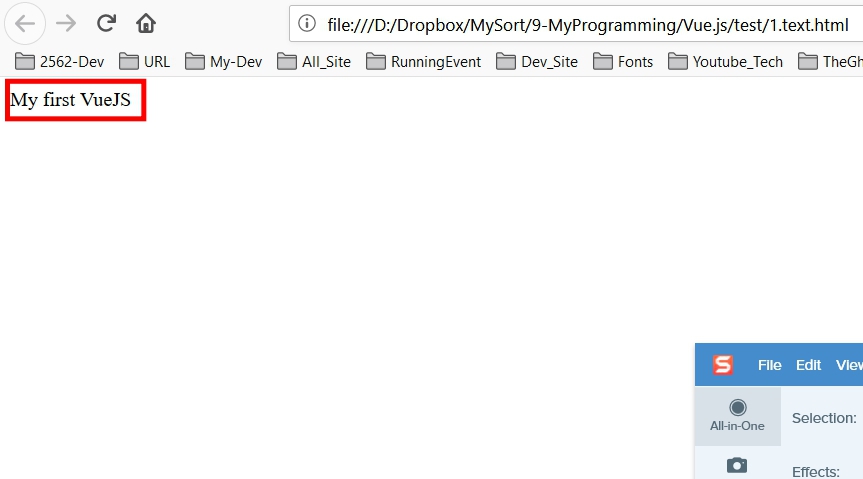Image resolution: width=863 pixels, height=479 pixels.
Task: Open the Fonts bookmark folder
Action: click(622, 62)
